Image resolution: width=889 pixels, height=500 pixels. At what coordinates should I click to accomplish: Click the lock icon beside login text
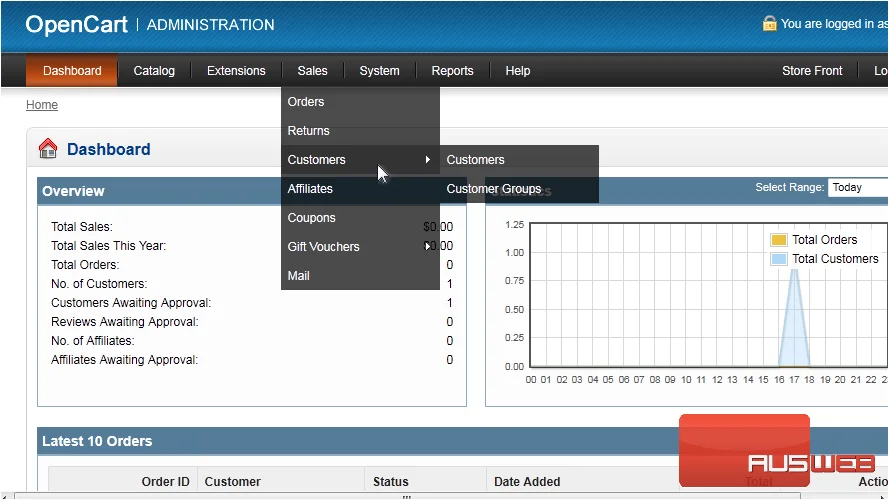click(x=769, y=23)
